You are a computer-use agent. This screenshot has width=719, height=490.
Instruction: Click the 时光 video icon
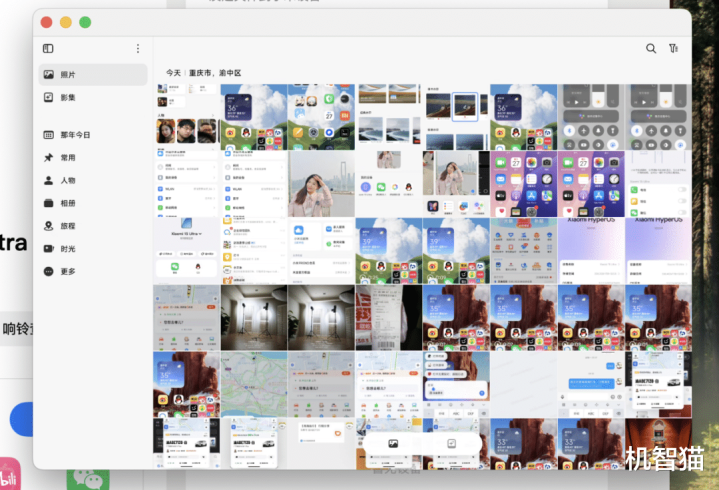pyautogui.click(x=48, y=249)
